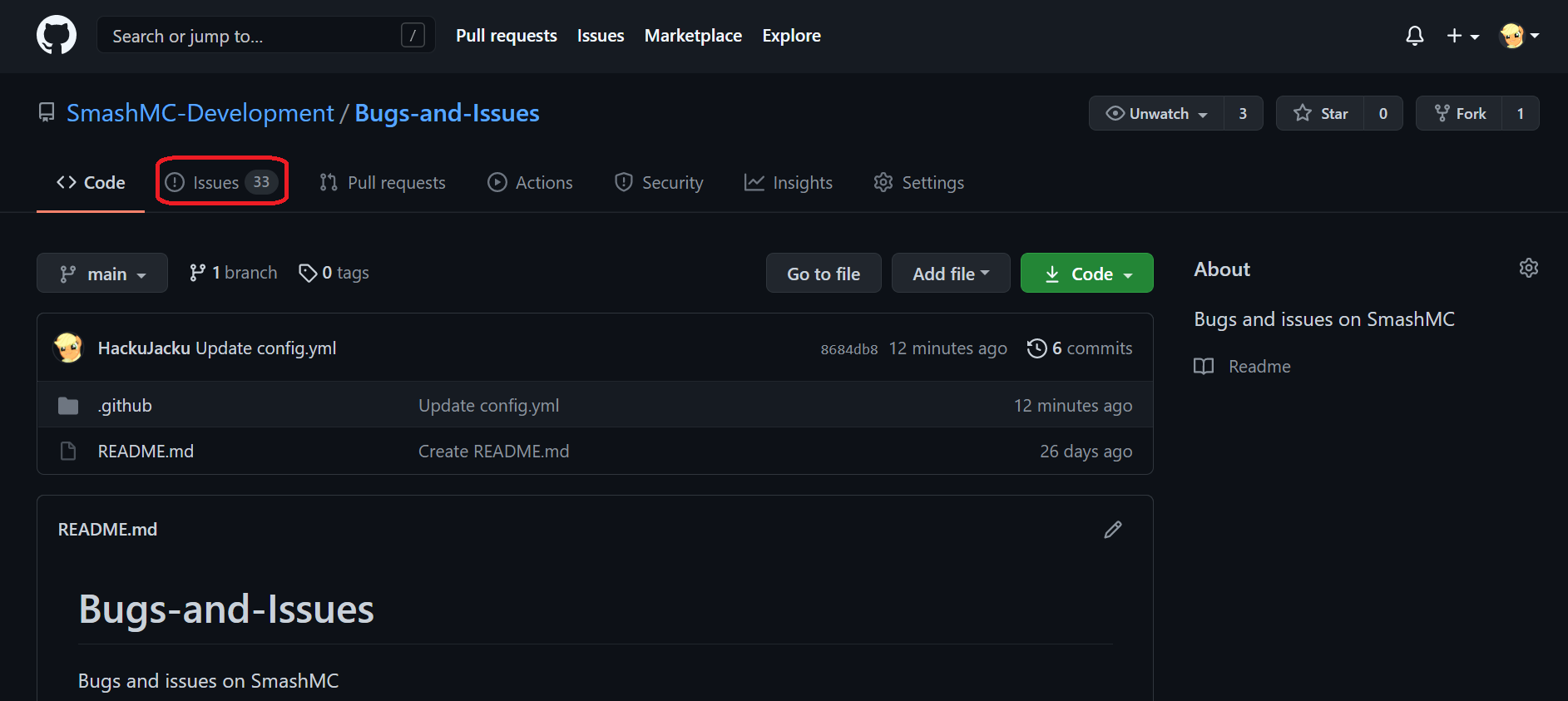Open latest commit message Update config.yml

pyautogui.click(x=266, y=348)
